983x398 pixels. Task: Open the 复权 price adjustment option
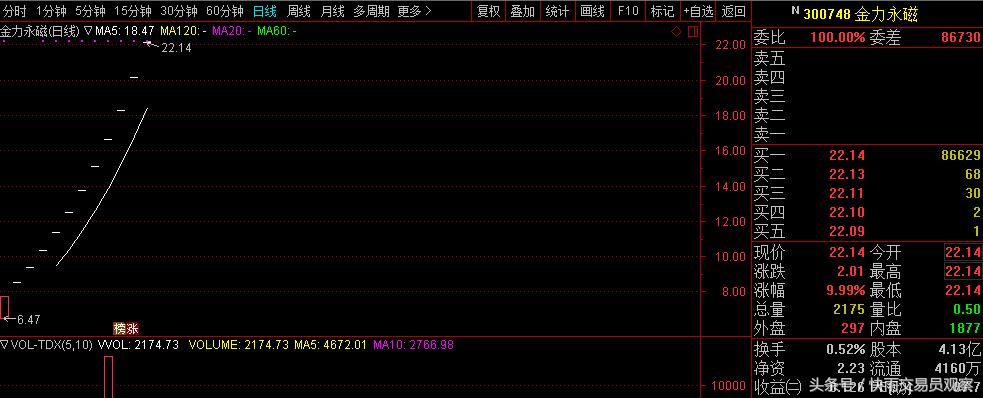click(488, 11)
